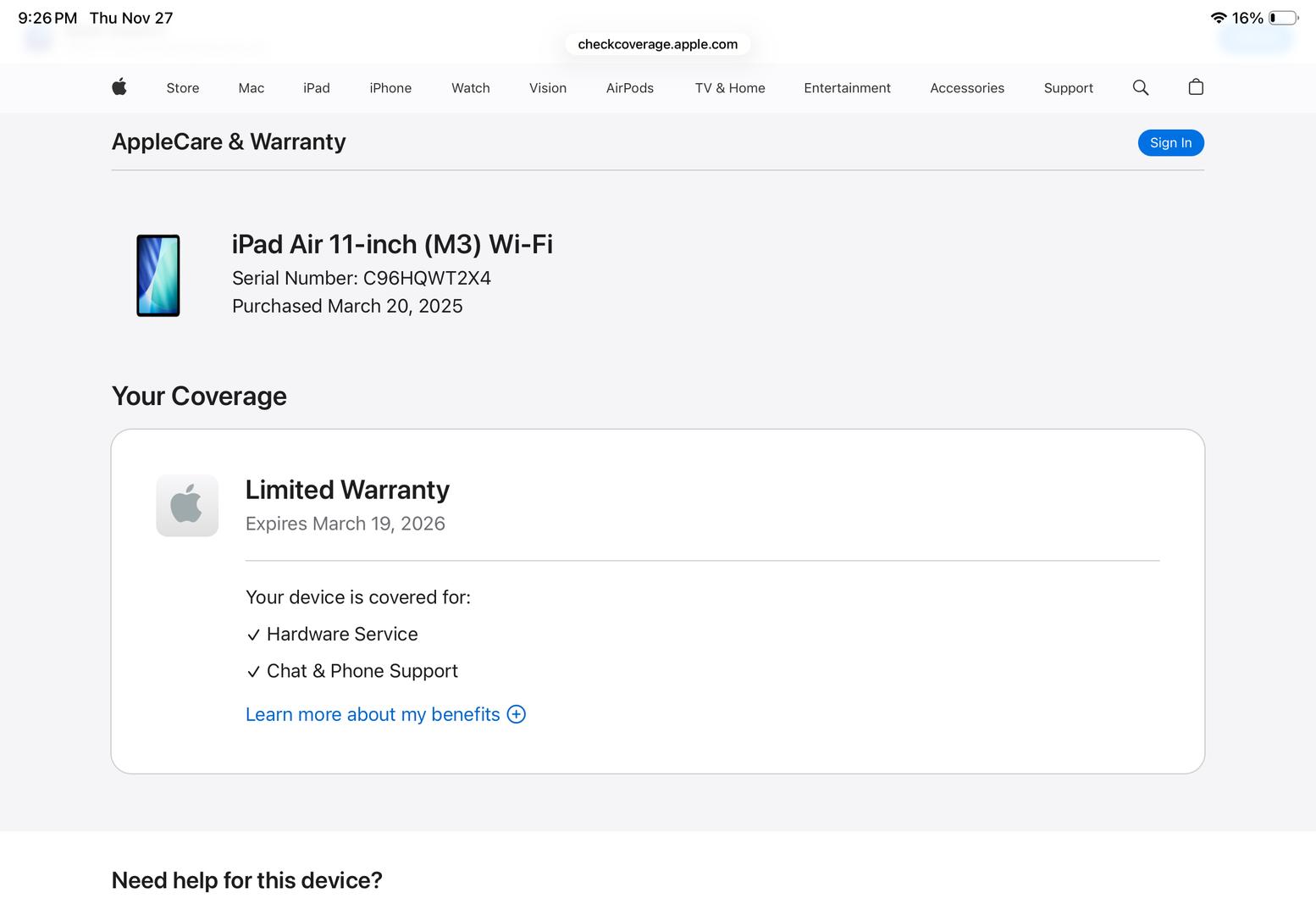Click the Limited Warranty Apple icon

tap(187, 506)
